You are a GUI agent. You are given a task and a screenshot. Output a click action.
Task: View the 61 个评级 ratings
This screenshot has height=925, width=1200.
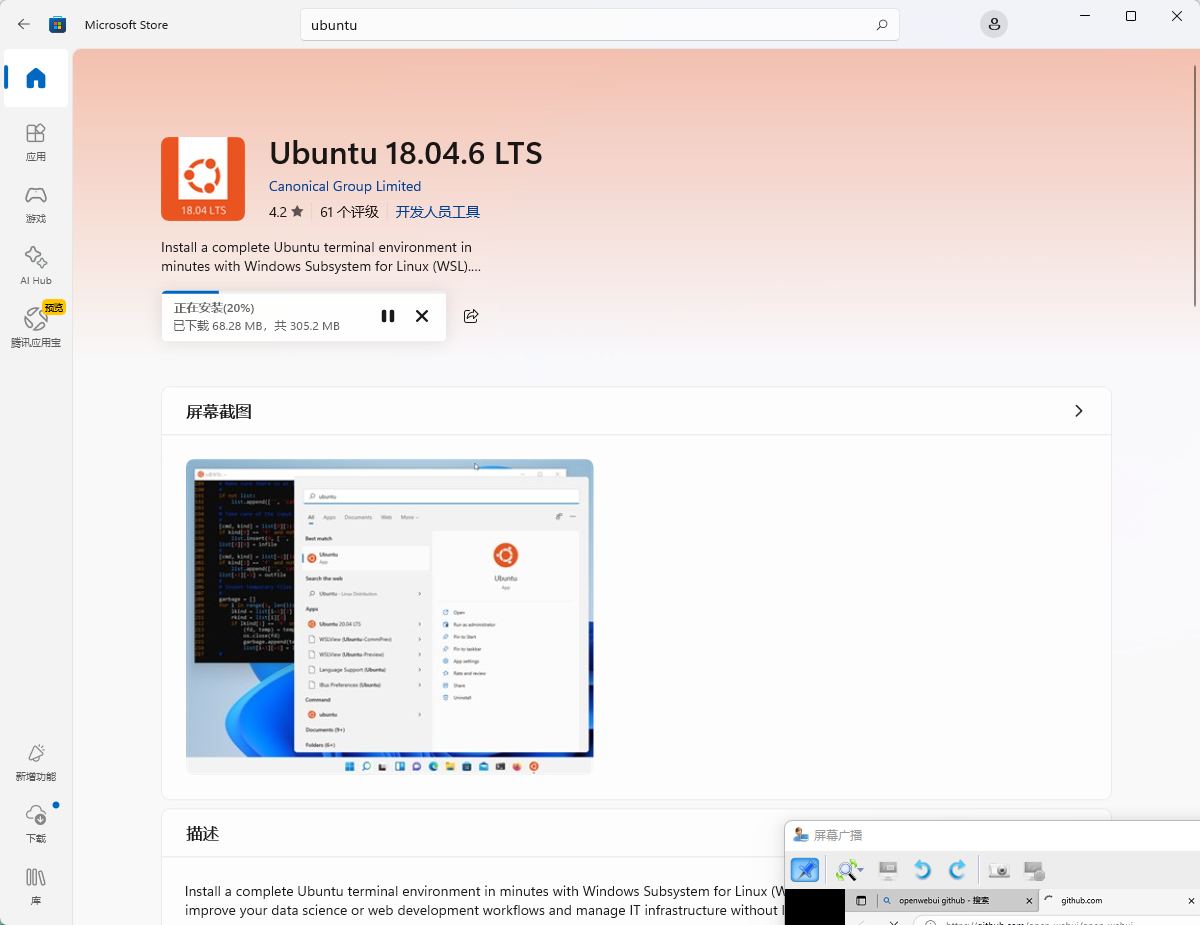(349, 212)
